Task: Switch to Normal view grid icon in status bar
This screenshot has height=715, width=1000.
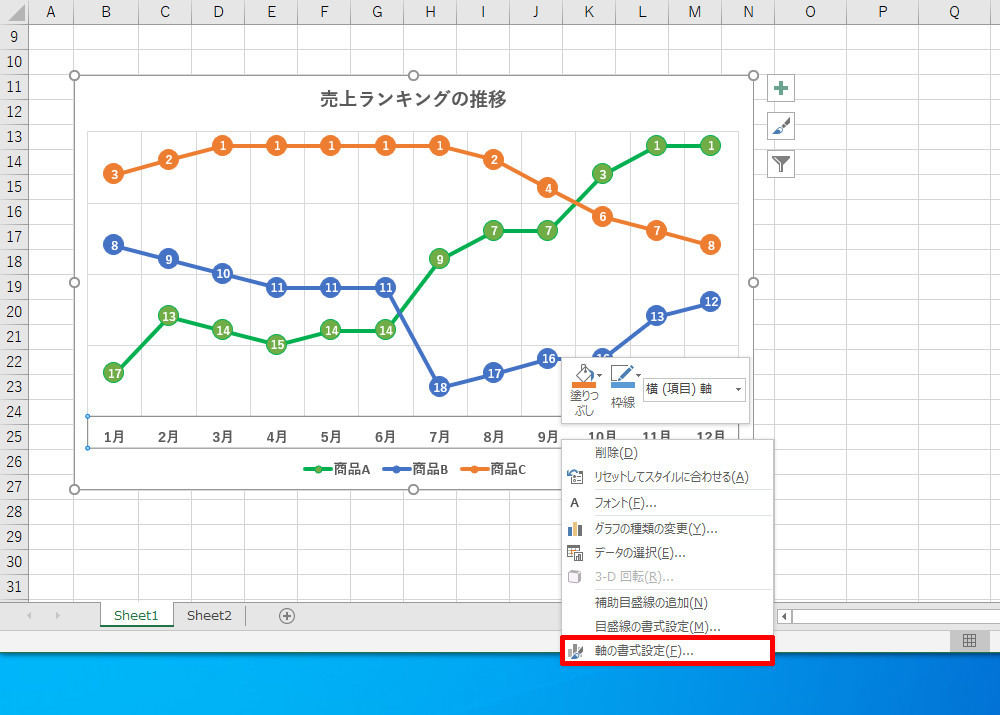Action: [x=969, y=640]
